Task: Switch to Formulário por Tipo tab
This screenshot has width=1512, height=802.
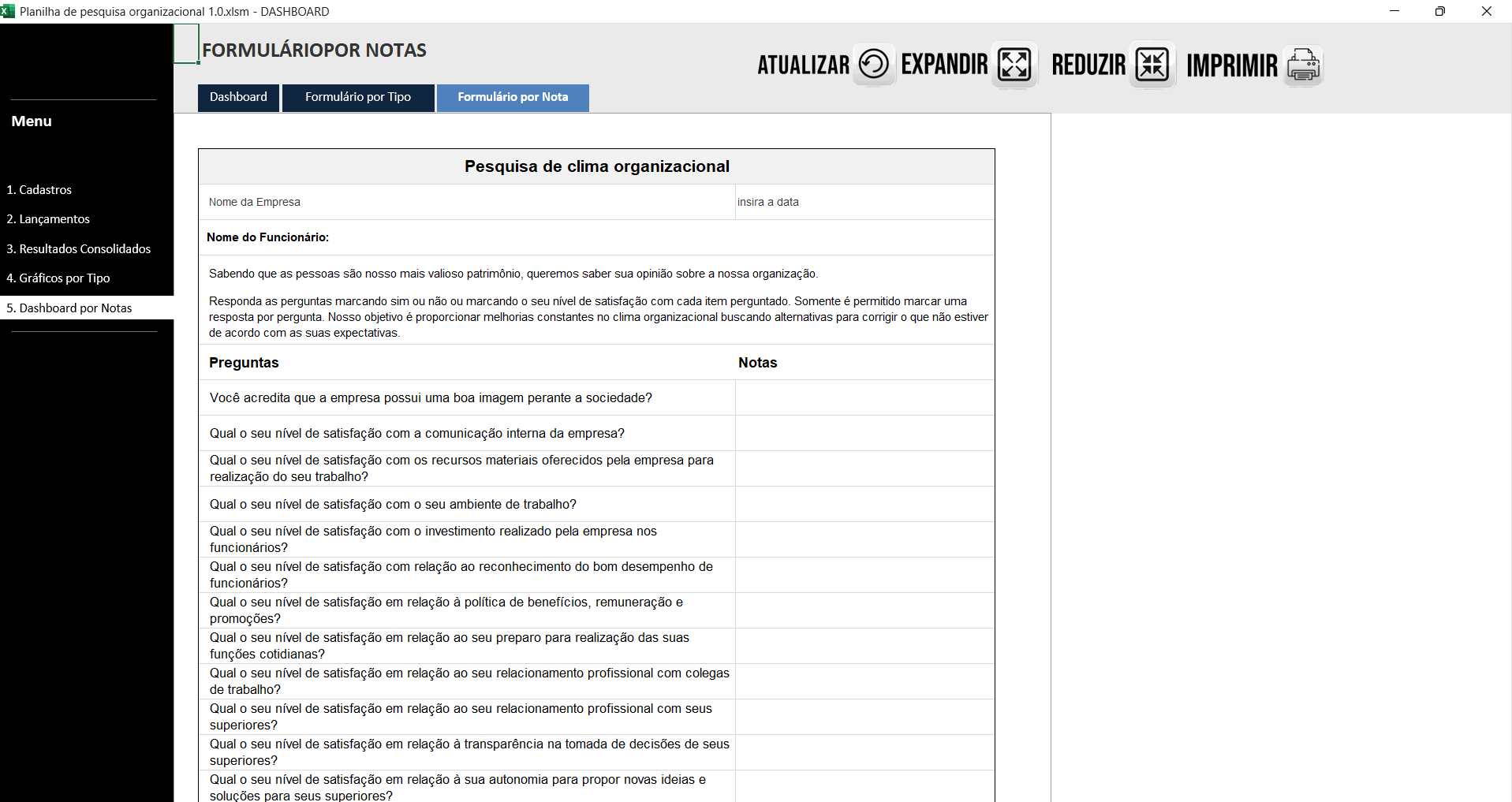Action: point(358,97)
